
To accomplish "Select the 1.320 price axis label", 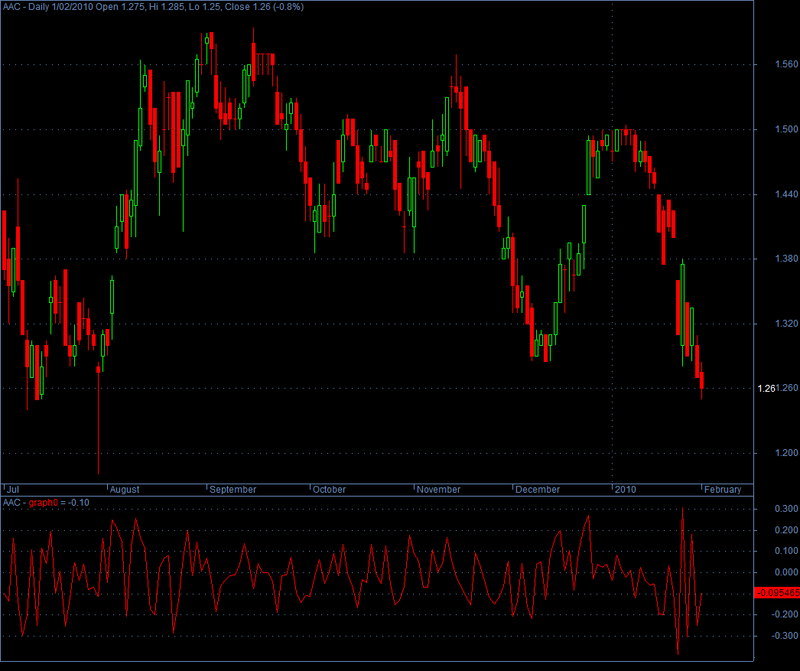I will pyautogui.click(x=786, y=324).
